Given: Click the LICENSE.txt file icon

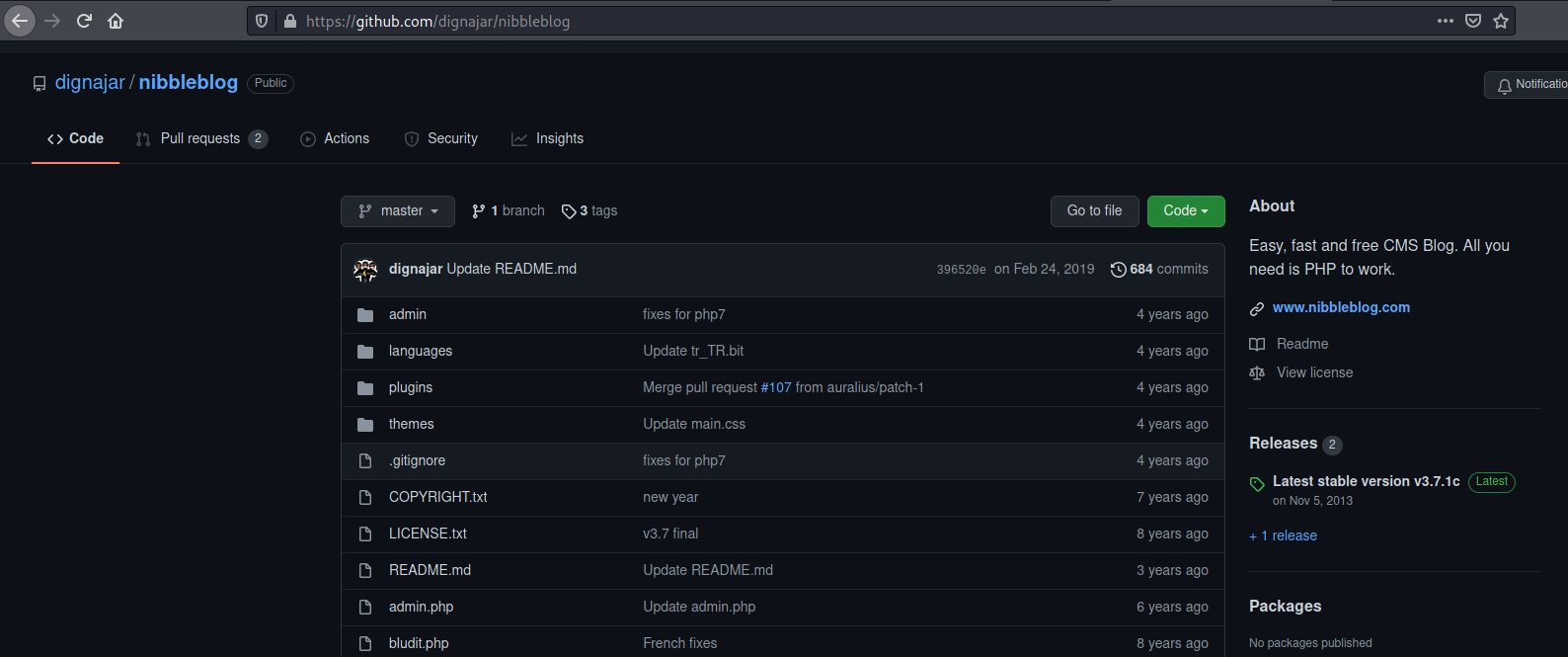Looking at the screenshot, I should (365, 534).
